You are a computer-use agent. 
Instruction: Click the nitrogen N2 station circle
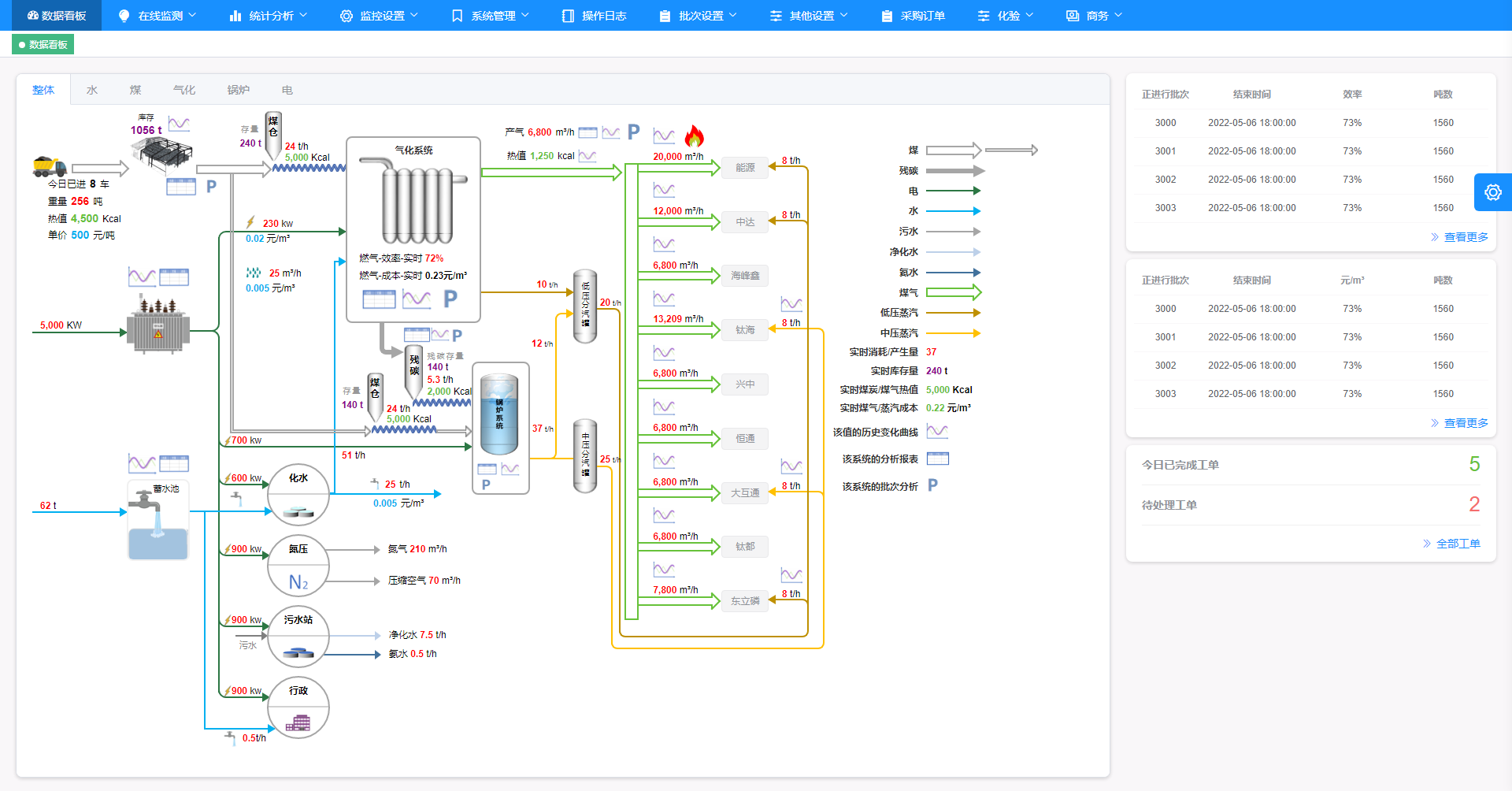[x=298, y=566]
